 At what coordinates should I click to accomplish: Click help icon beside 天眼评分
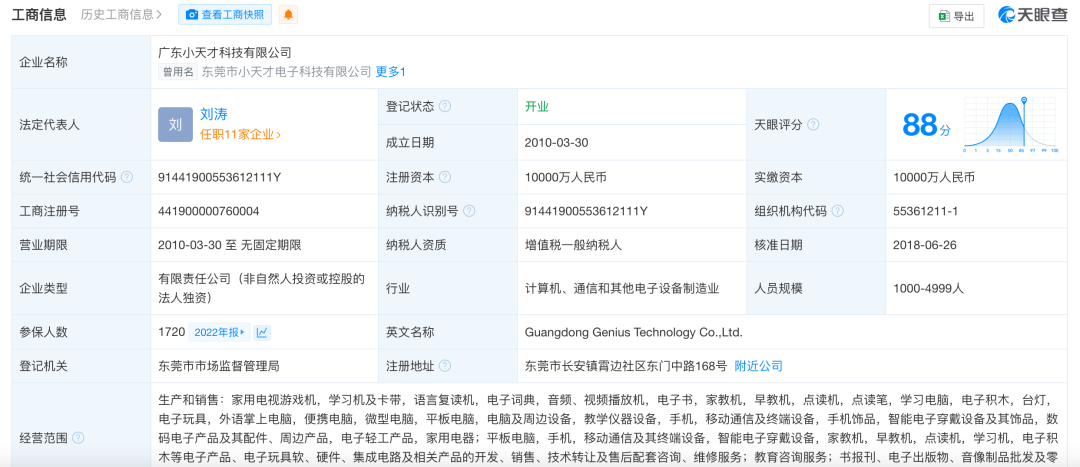813,125
